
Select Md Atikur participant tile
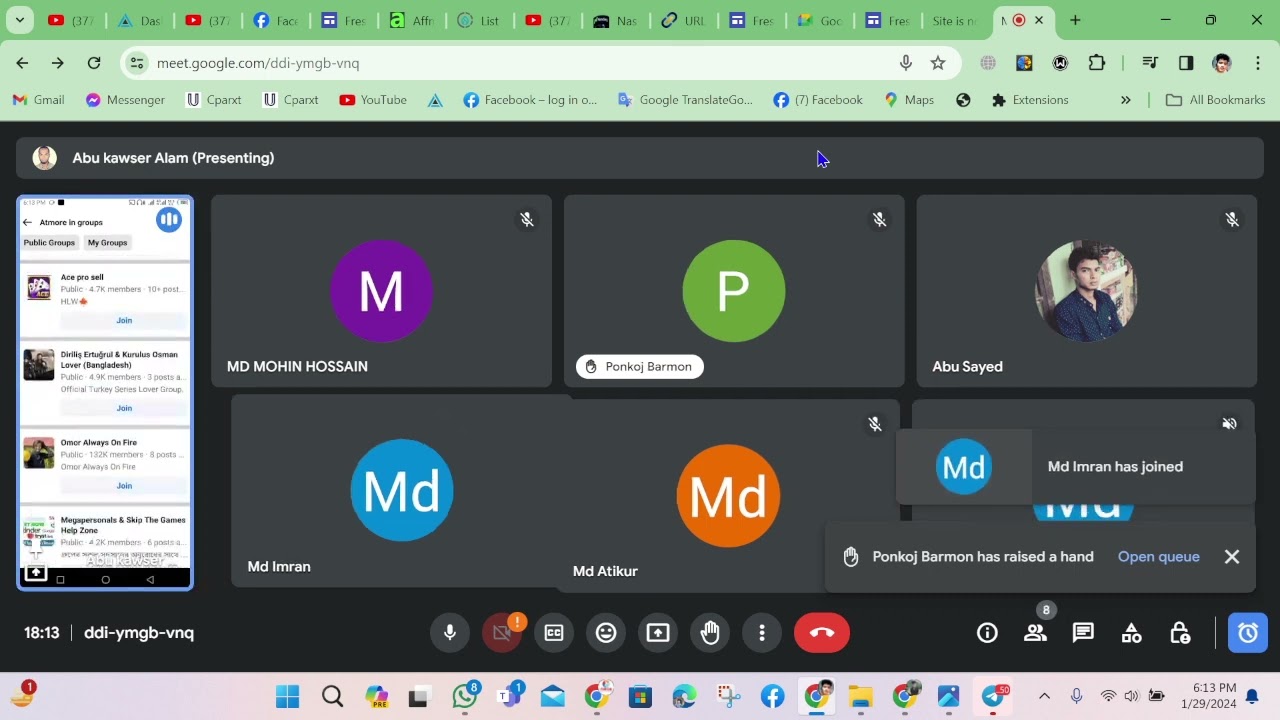pos(728,496)
